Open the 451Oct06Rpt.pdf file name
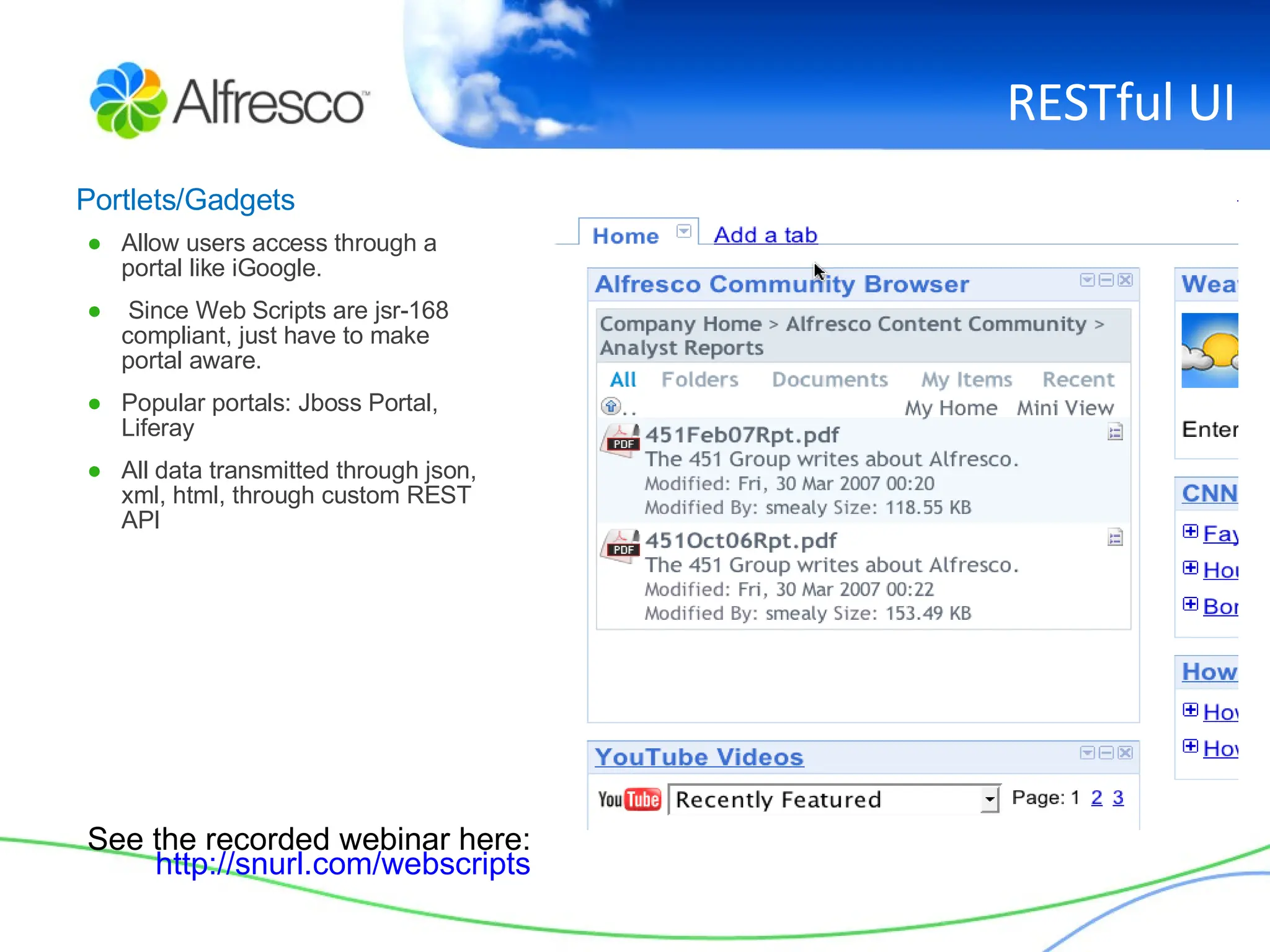The width and height of the screenshot is (1270, 952). [x=740, y=541]
